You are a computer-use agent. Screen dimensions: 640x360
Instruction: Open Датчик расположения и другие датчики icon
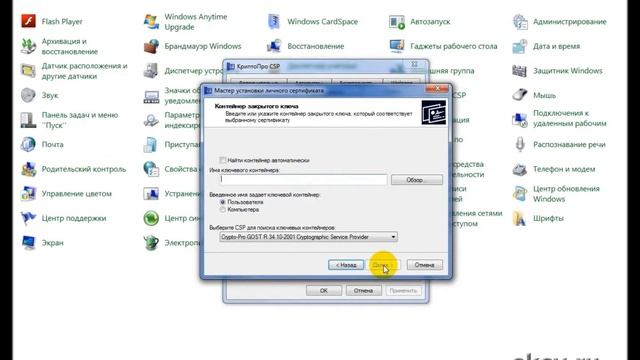point(29,71)
